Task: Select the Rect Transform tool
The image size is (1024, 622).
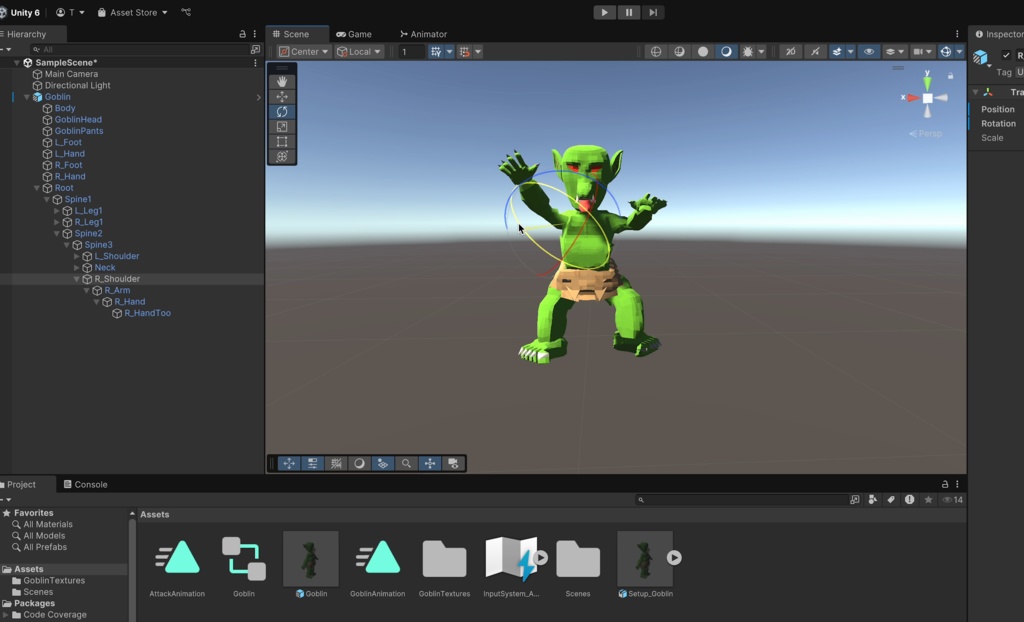Action: click(282, 143)
